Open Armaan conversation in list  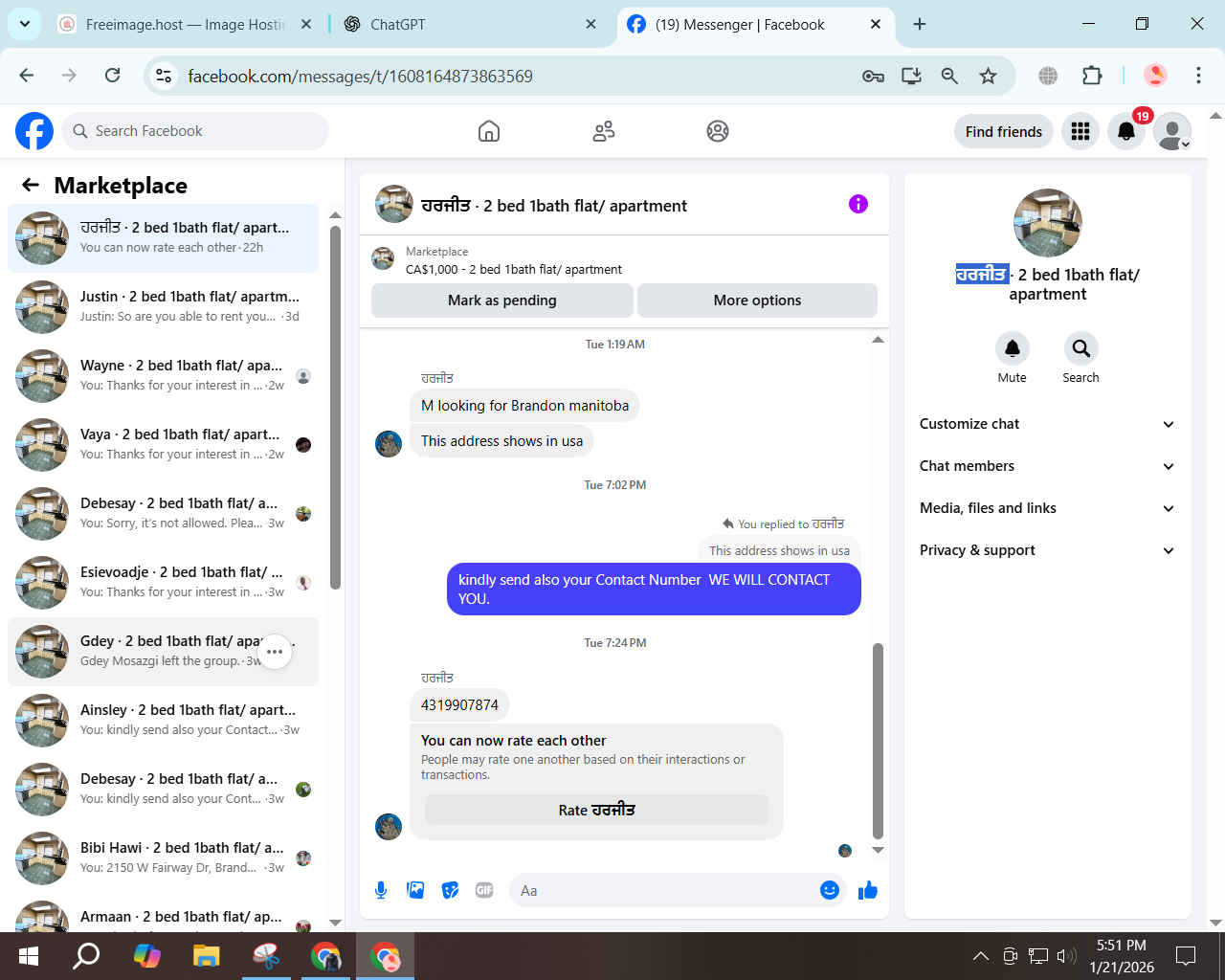[163, 914]
